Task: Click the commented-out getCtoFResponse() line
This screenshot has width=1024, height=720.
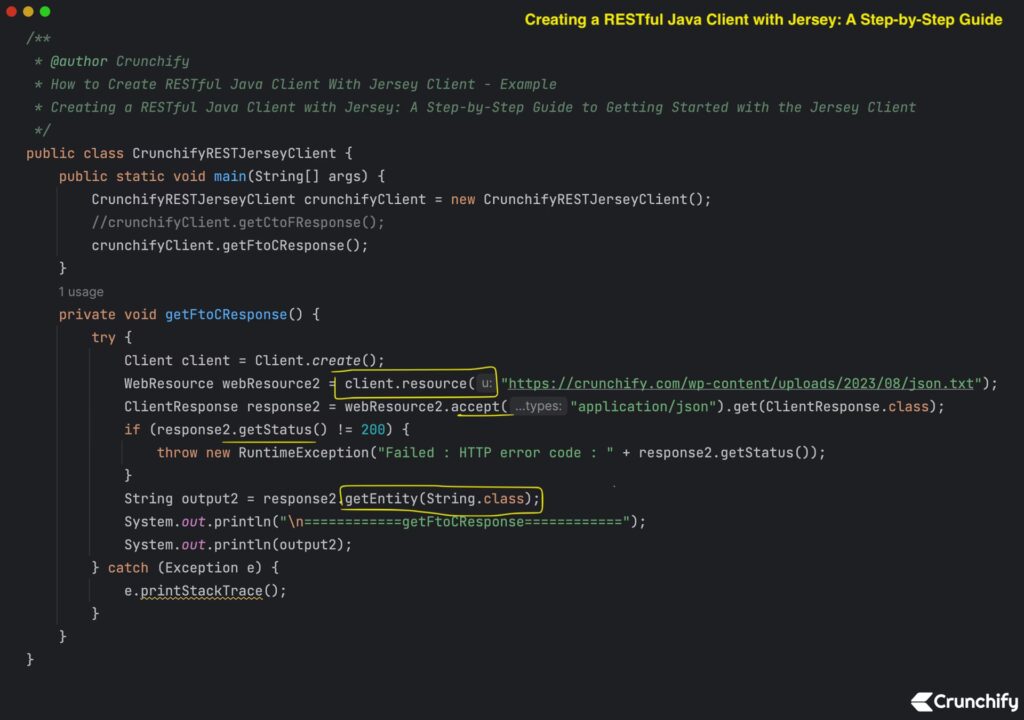Action: (237, 222)
